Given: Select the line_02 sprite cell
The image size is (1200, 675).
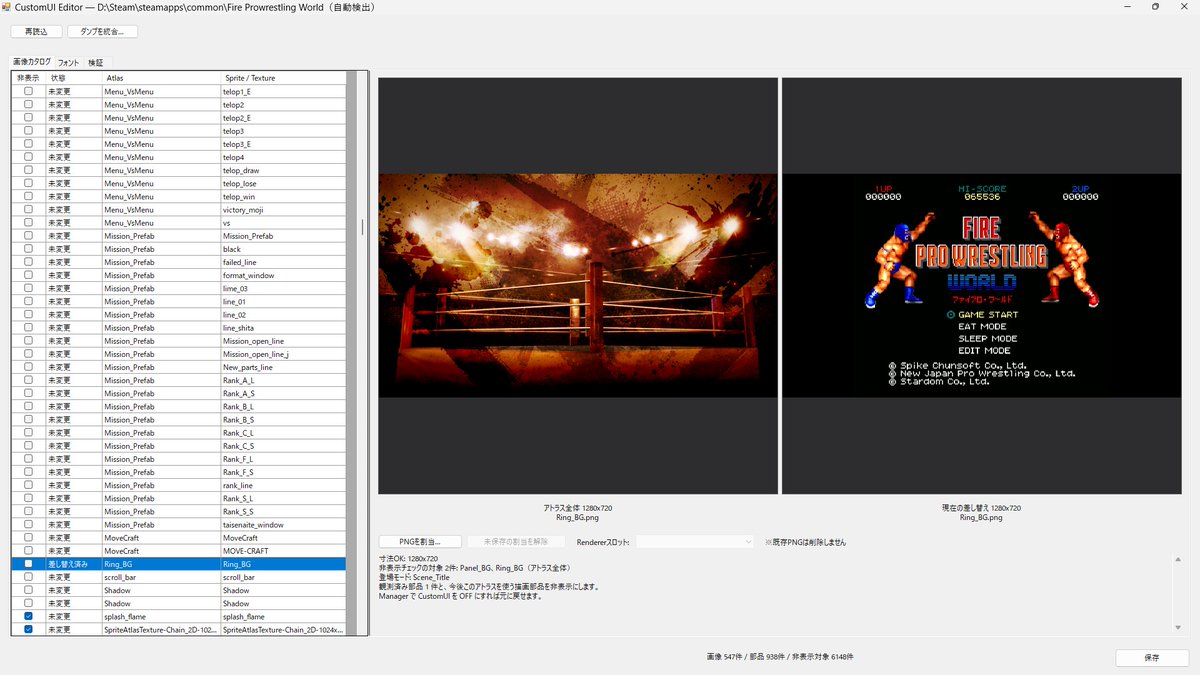Looking at the screenshot, I should (x=283, y=315).
